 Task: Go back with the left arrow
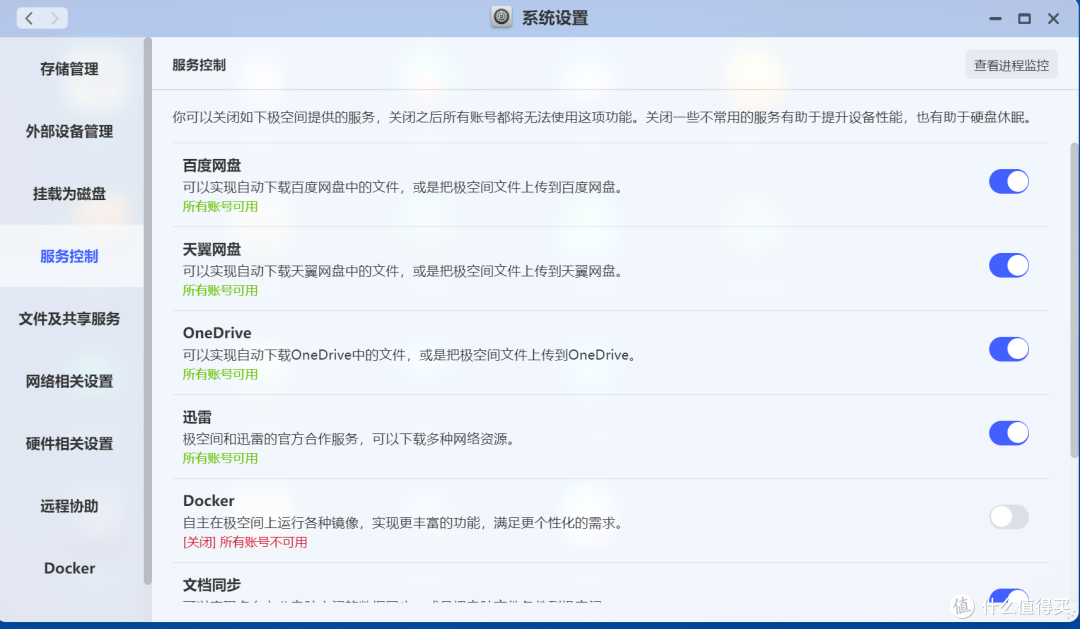[x=29, y=19]
